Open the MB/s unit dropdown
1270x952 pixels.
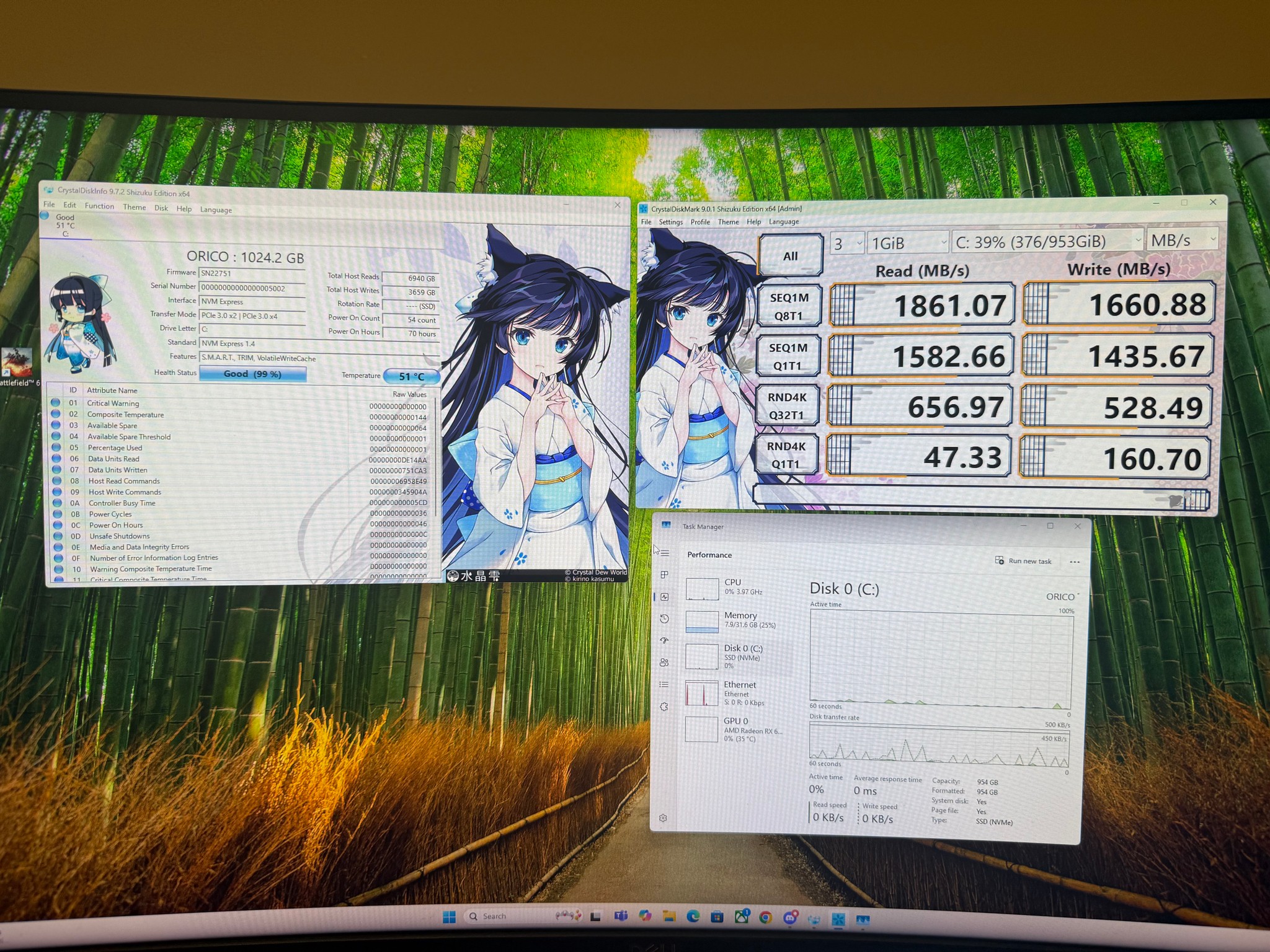click(1183, 239)
